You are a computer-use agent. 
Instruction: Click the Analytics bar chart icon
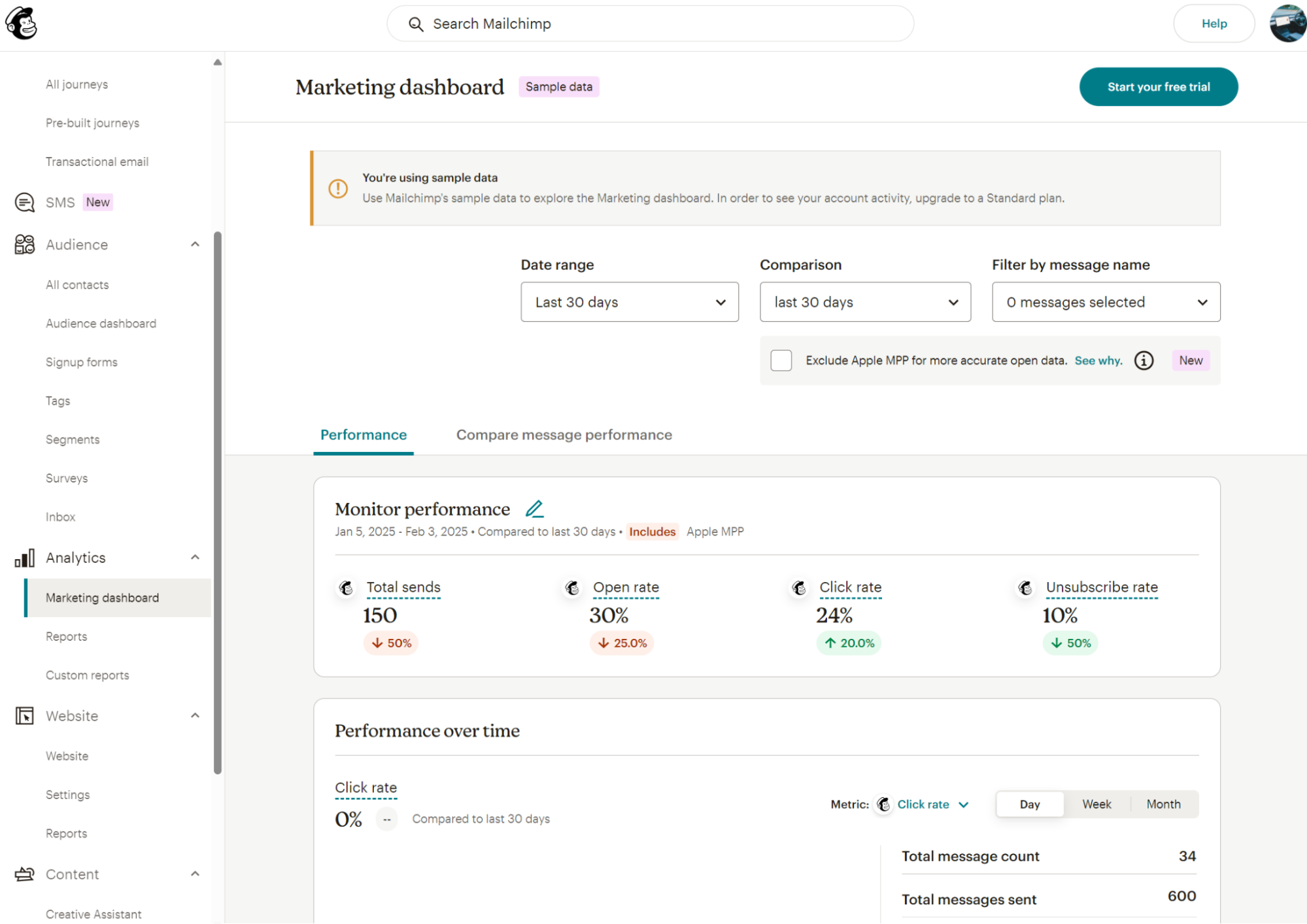[24, 558]
